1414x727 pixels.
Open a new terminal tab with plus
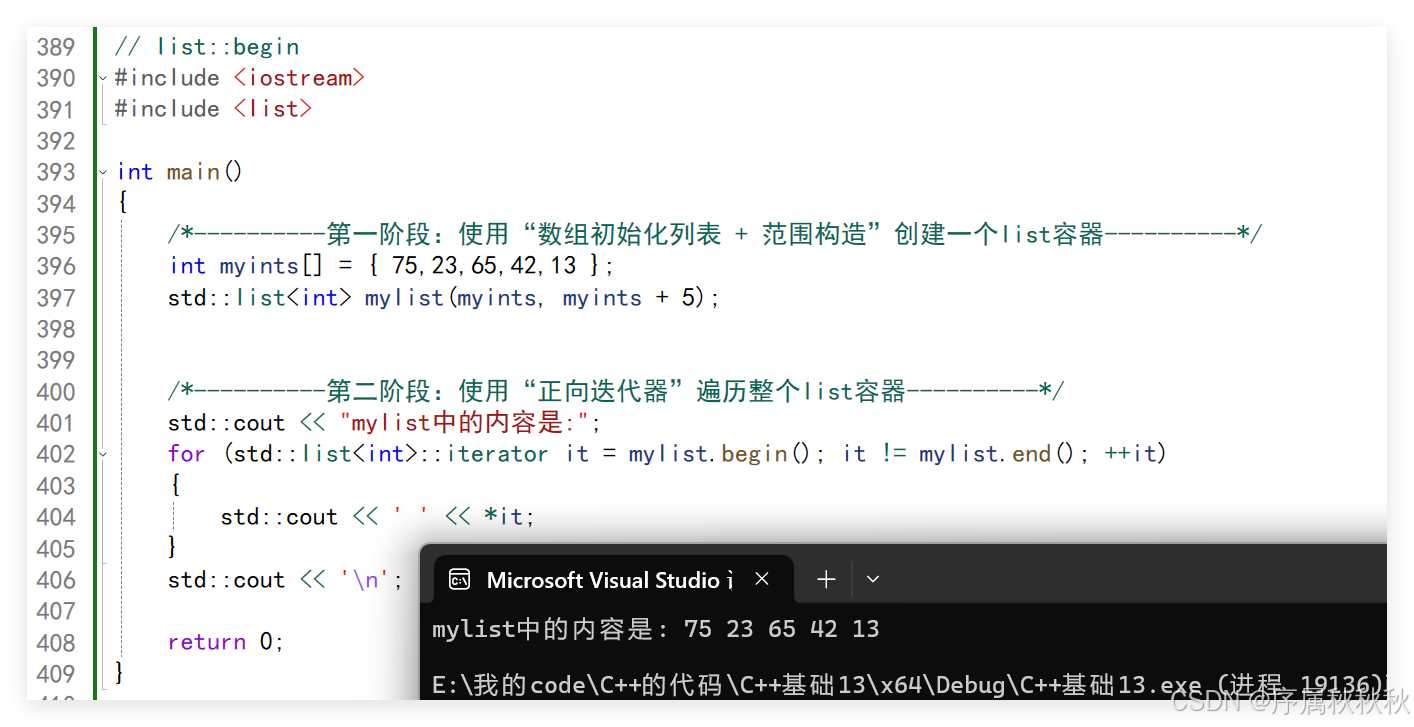click(826, 579)
